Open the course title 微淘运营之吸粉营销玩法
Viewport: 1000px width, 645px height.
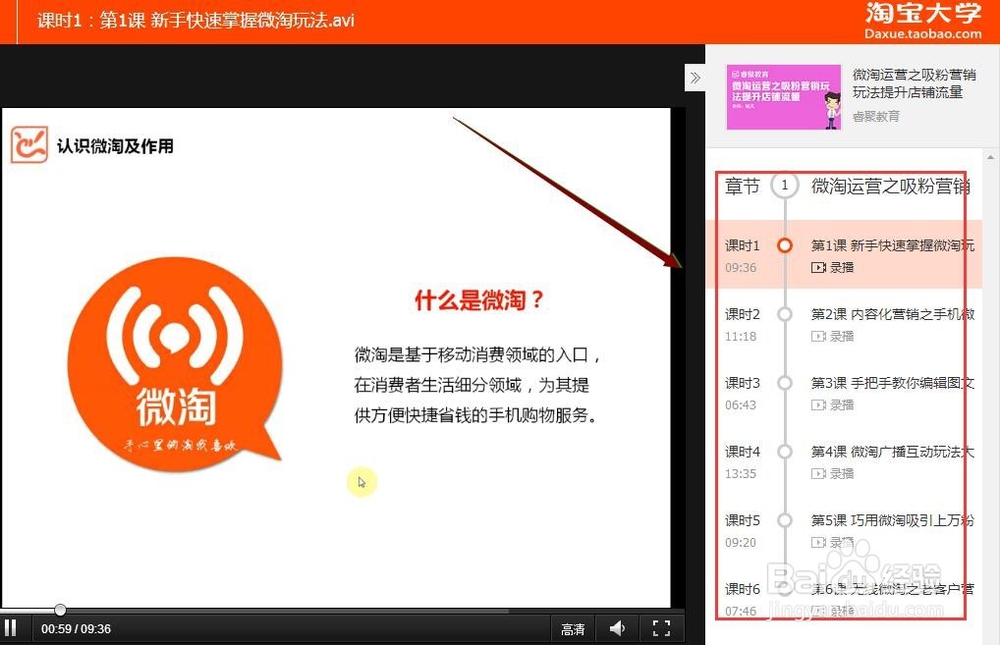(x=914, y=82)
